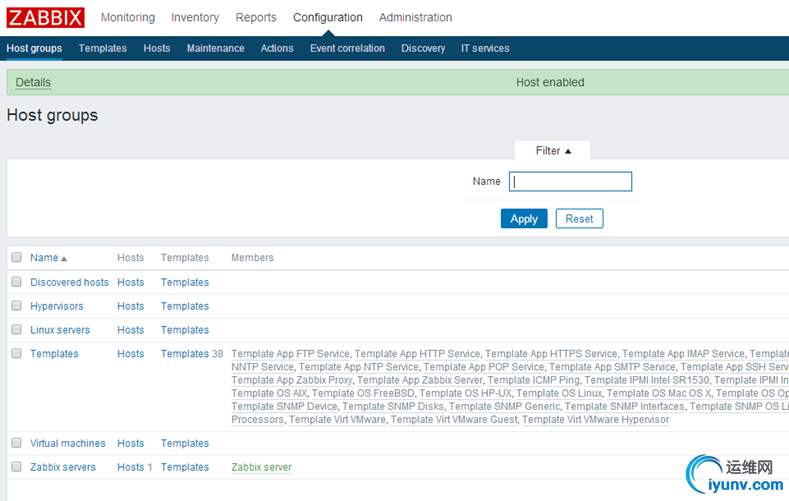Open the Reports menu
The image size is (789, 501).
(x=256, y=18)
